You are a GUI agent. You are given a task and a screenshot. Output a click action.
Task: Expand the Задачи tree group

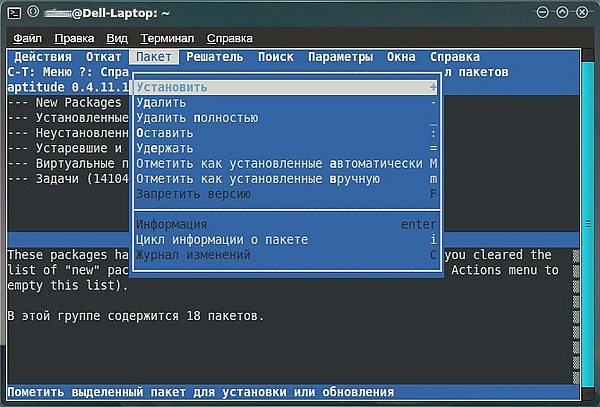point(66,178)
